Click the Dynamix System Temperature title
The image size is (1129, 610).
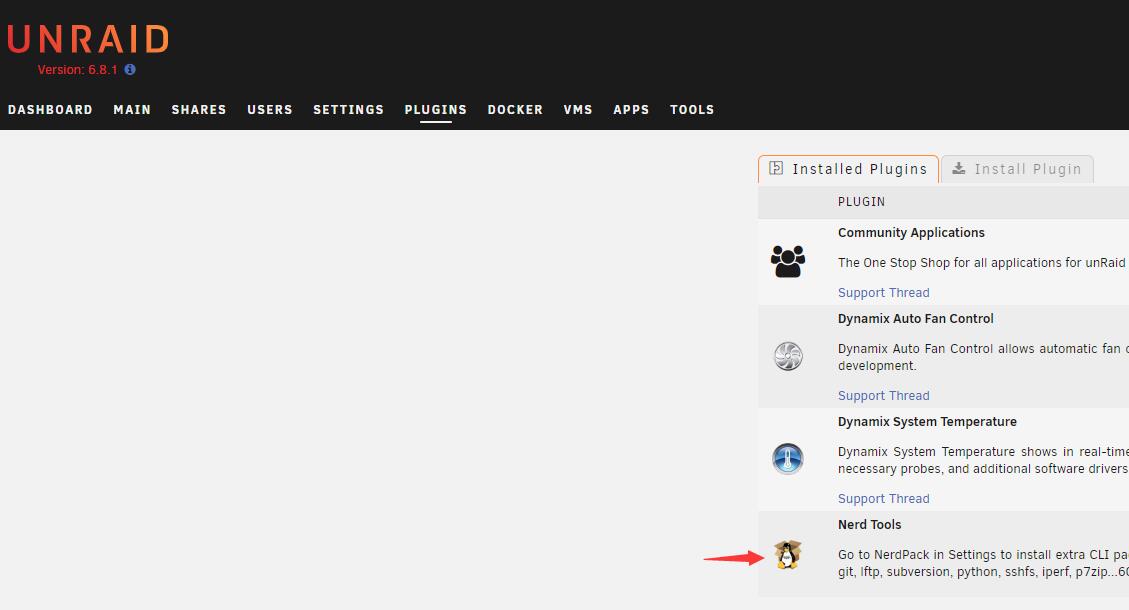pyautogui.click(x=927, y=421)
